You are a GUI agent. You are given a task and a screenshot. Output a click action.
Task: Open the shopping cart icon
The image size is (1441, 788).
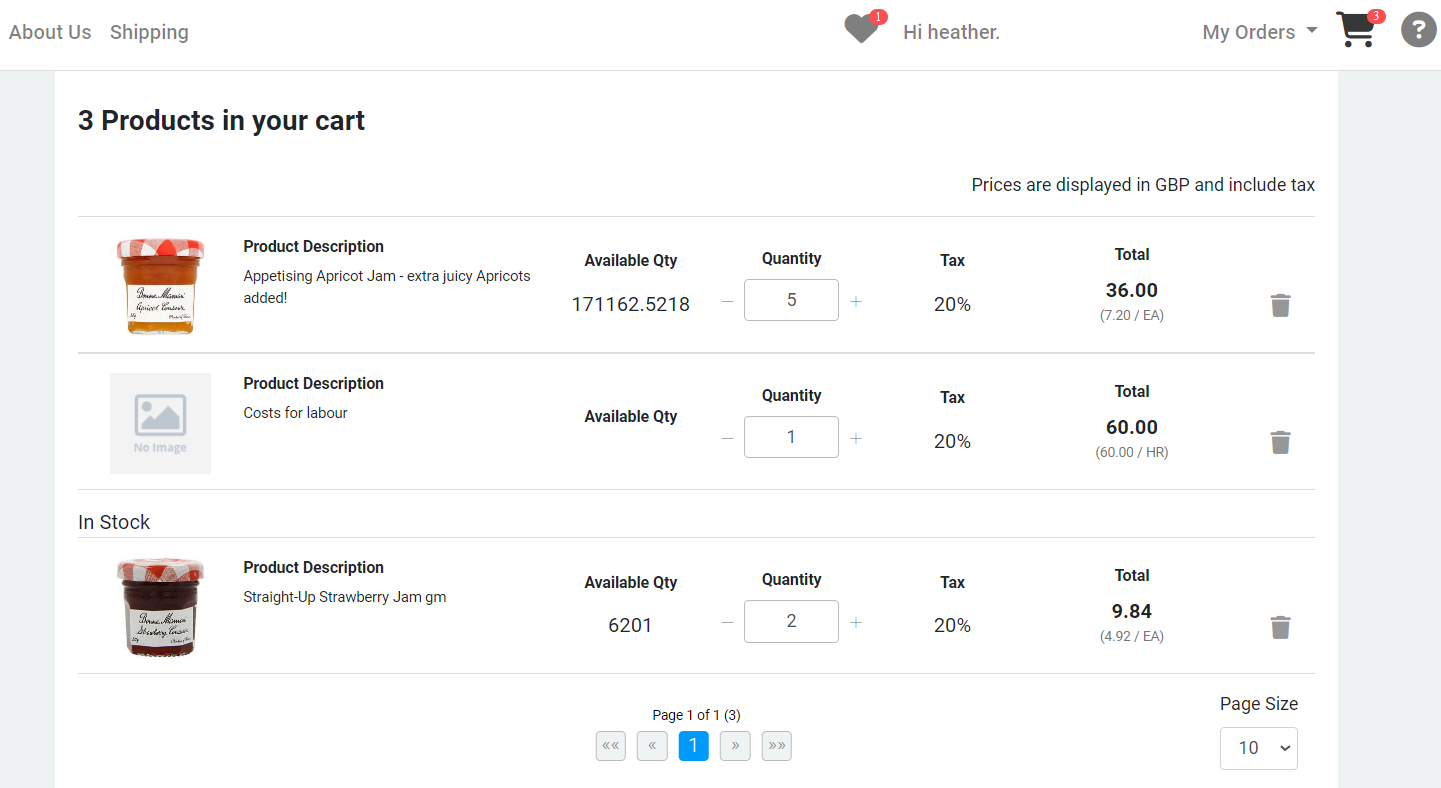pyautogui.click(x=1356, y=31)
